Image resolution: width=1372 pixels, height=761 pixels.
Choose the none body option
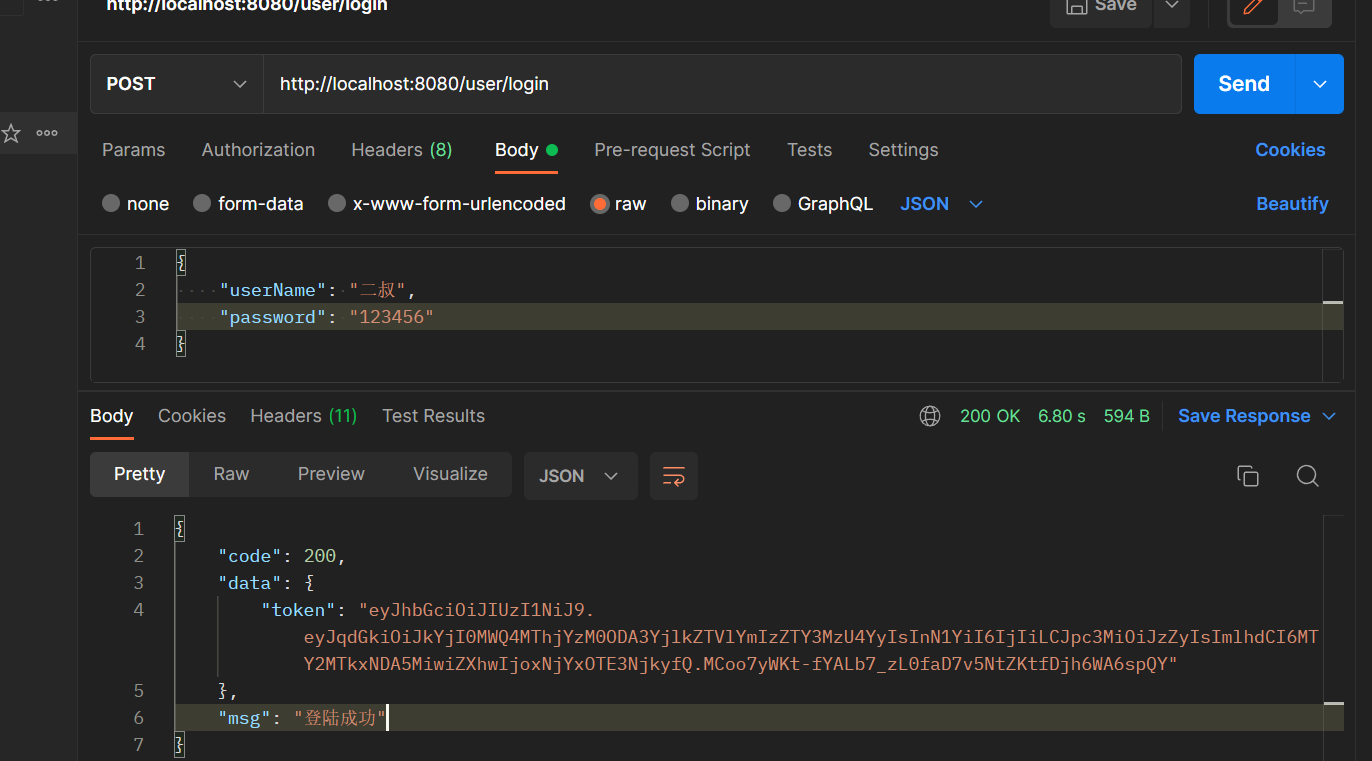coord(136,204)
